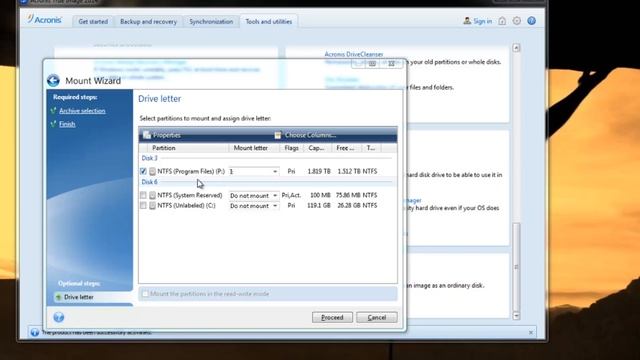The width and height of the screenshot is (640, 360).
Task: Click the main window help icon
Action: click(x=531, y=21)
